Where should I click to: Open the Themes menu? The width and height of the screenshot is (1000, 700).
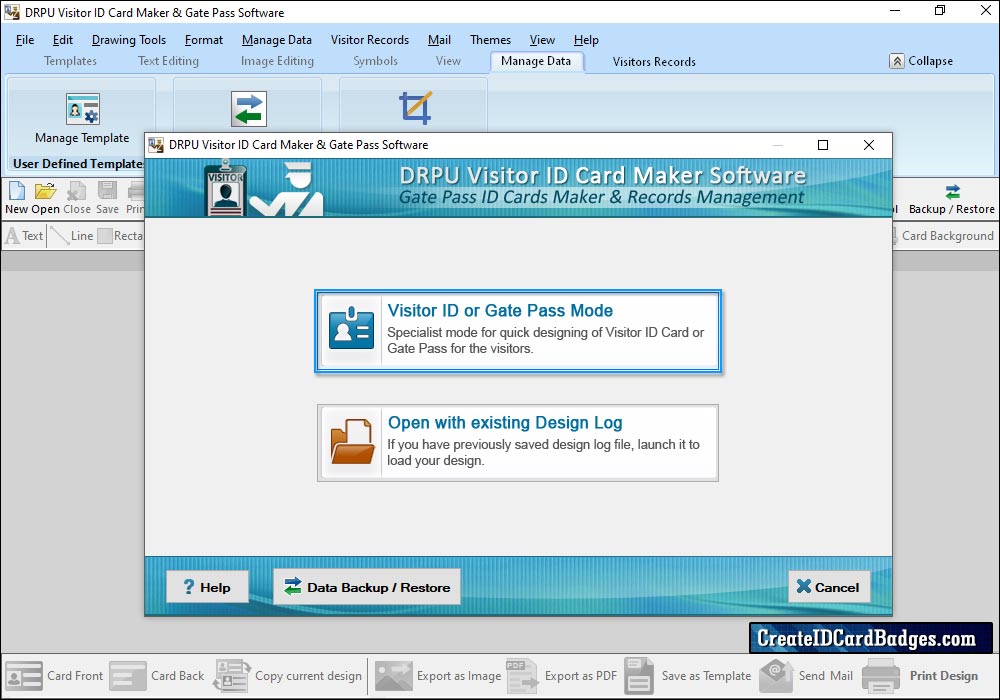pyautogui.click(x=490, y=40)
